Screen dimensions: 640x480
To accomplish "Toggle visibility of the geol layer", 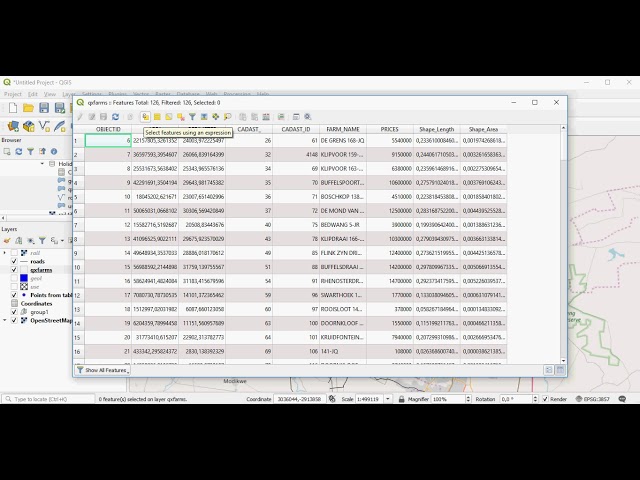I will [x=14, y=278].
